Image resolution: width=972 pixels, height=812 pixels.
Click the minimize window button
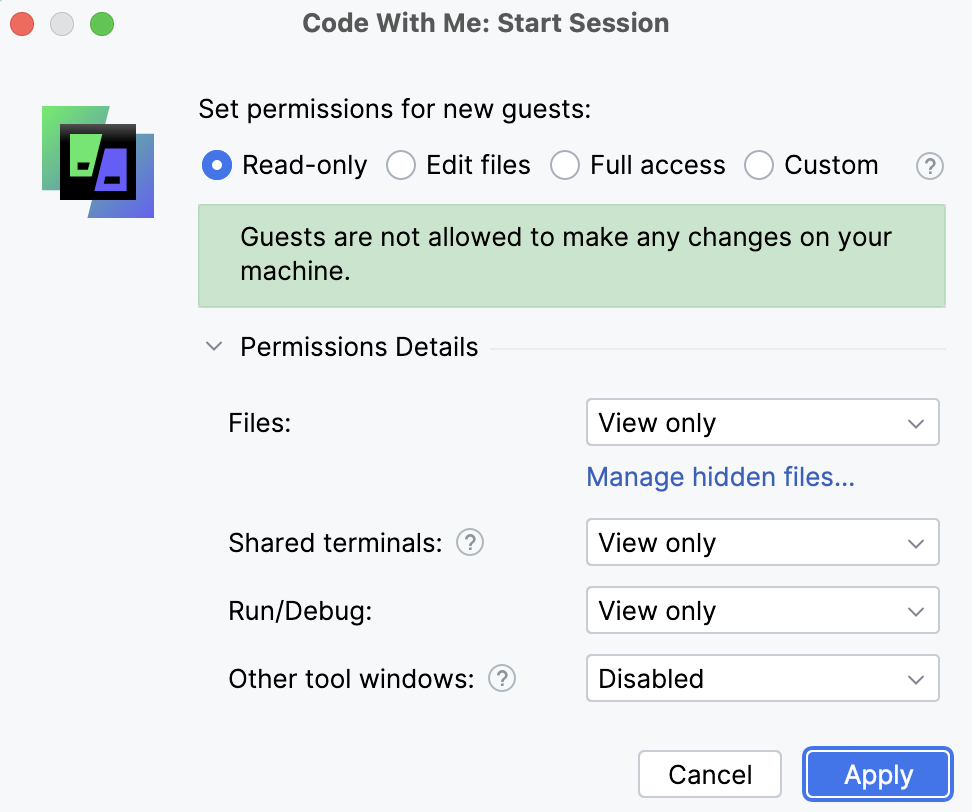coord(62,24)
